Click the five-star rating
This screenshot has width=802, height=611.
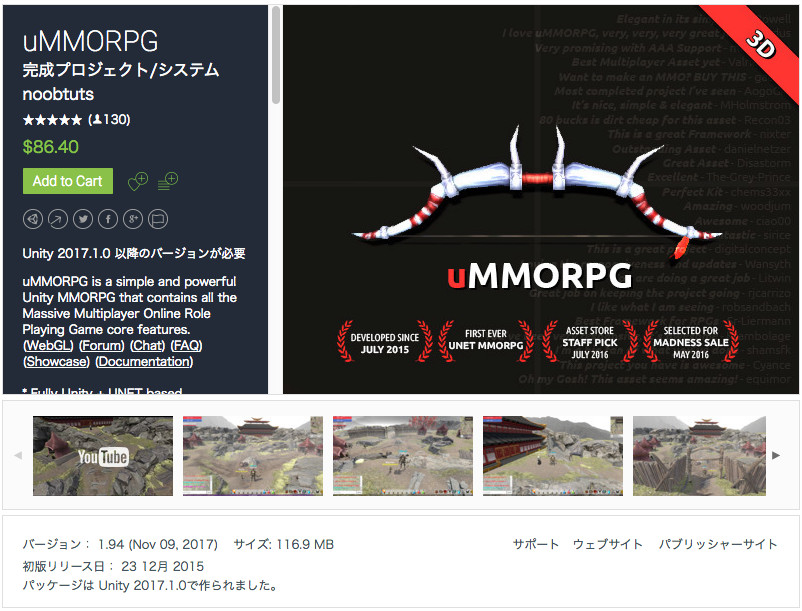(x=52, y=120)
